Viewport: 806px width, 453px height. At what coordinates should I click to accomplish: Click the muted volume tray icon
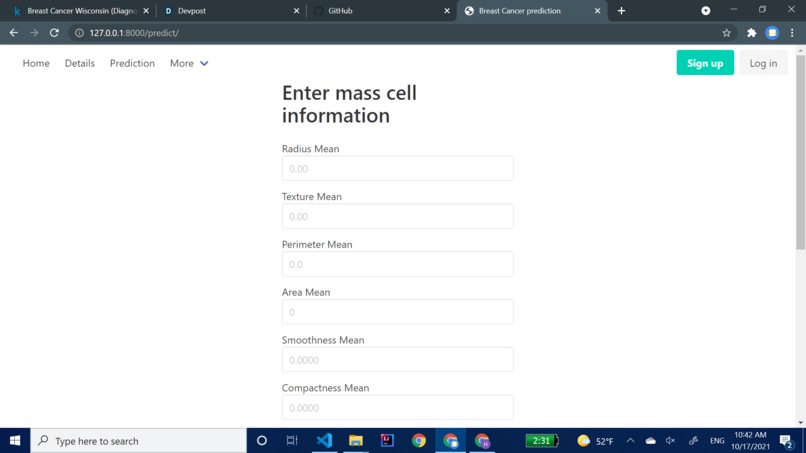tap(670, 441)
